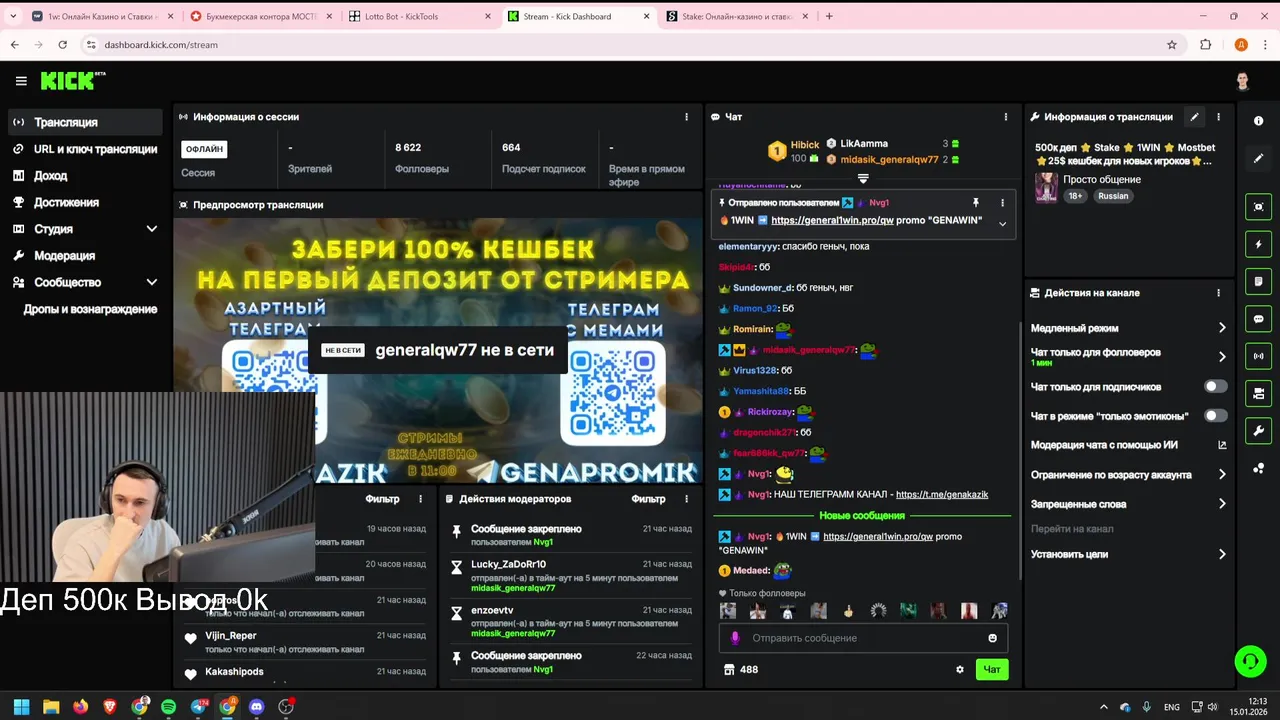Open the Kick logo home page

pyautogui.click(x=73, y=81)
